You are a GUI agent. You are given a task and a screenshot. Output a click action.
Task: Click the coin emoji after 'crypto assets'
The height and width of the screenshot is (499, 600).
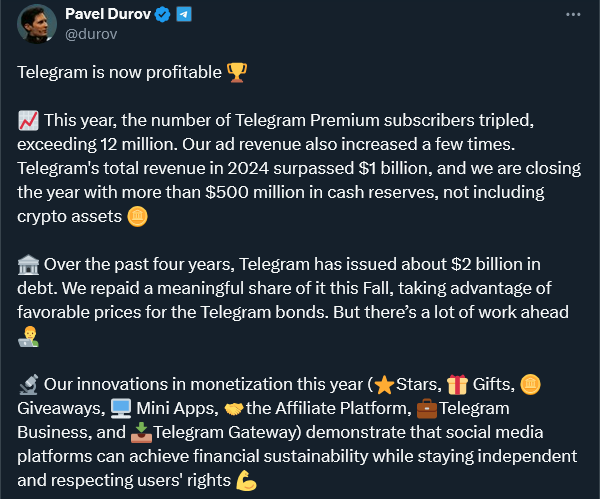pos(138,216)
